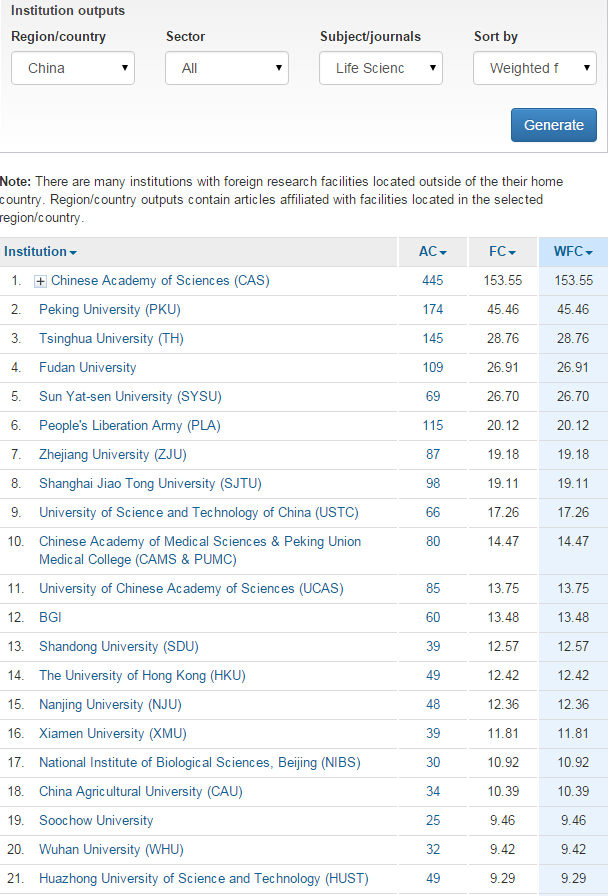Open Sun Yat-sen University (SYSU) entry
609x896 pixels.
point(130,397)
